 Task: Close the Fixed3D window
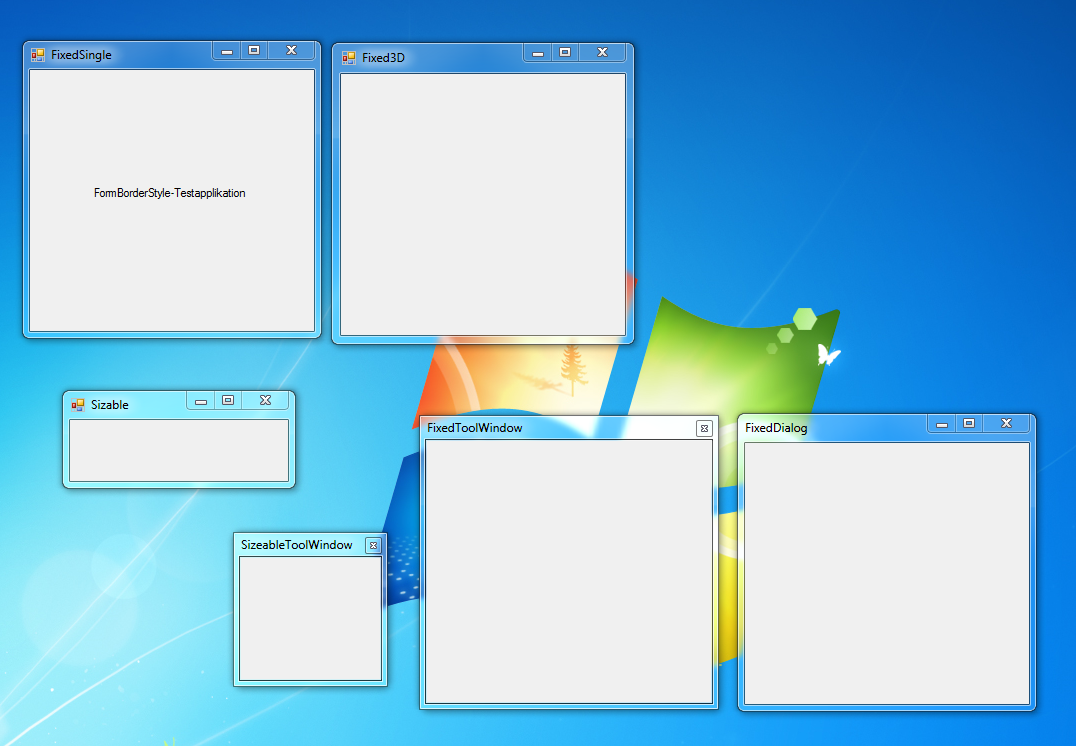pos(603,53)
